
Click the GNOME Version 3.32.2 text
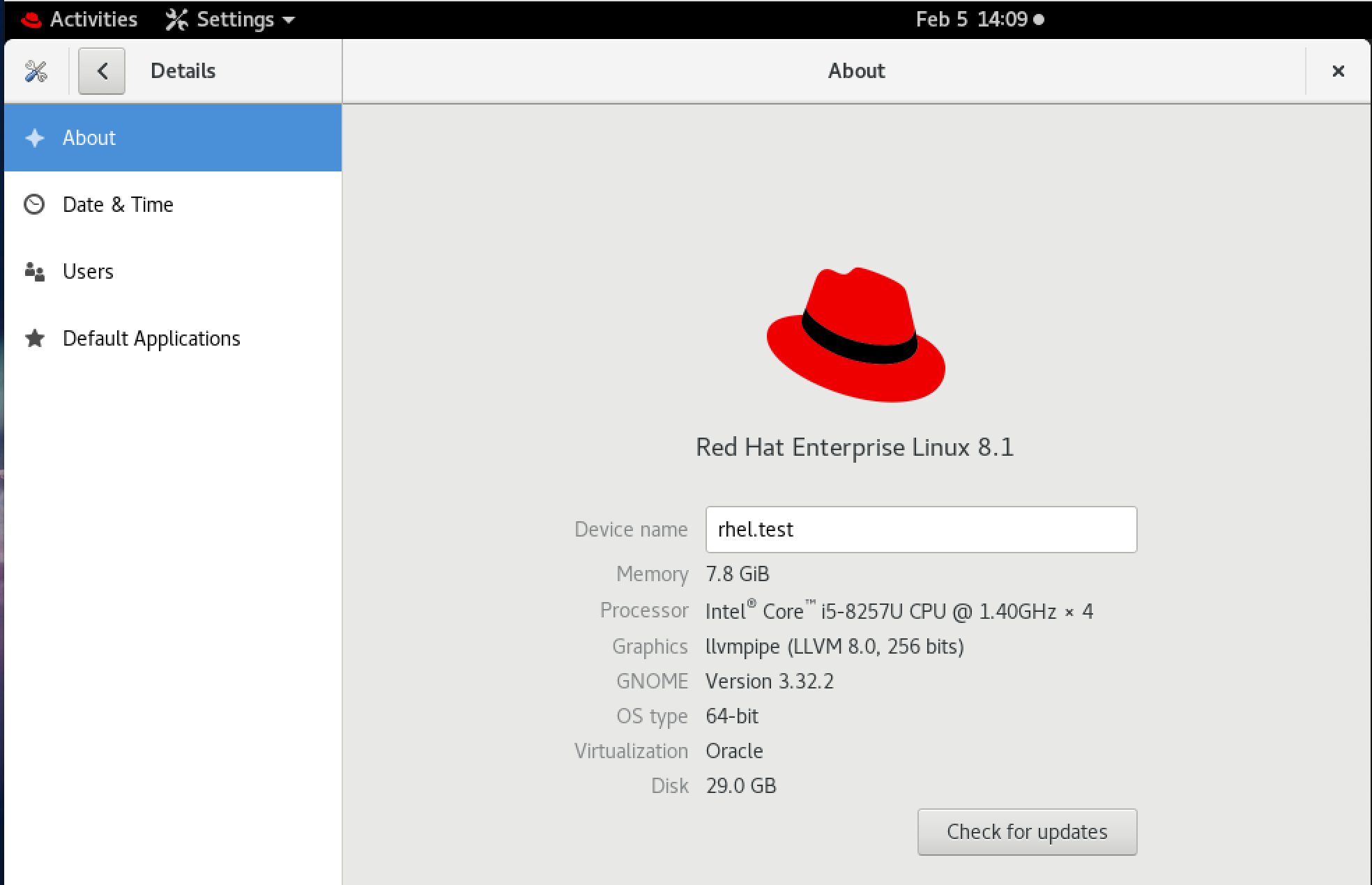(x=770, y=681)
